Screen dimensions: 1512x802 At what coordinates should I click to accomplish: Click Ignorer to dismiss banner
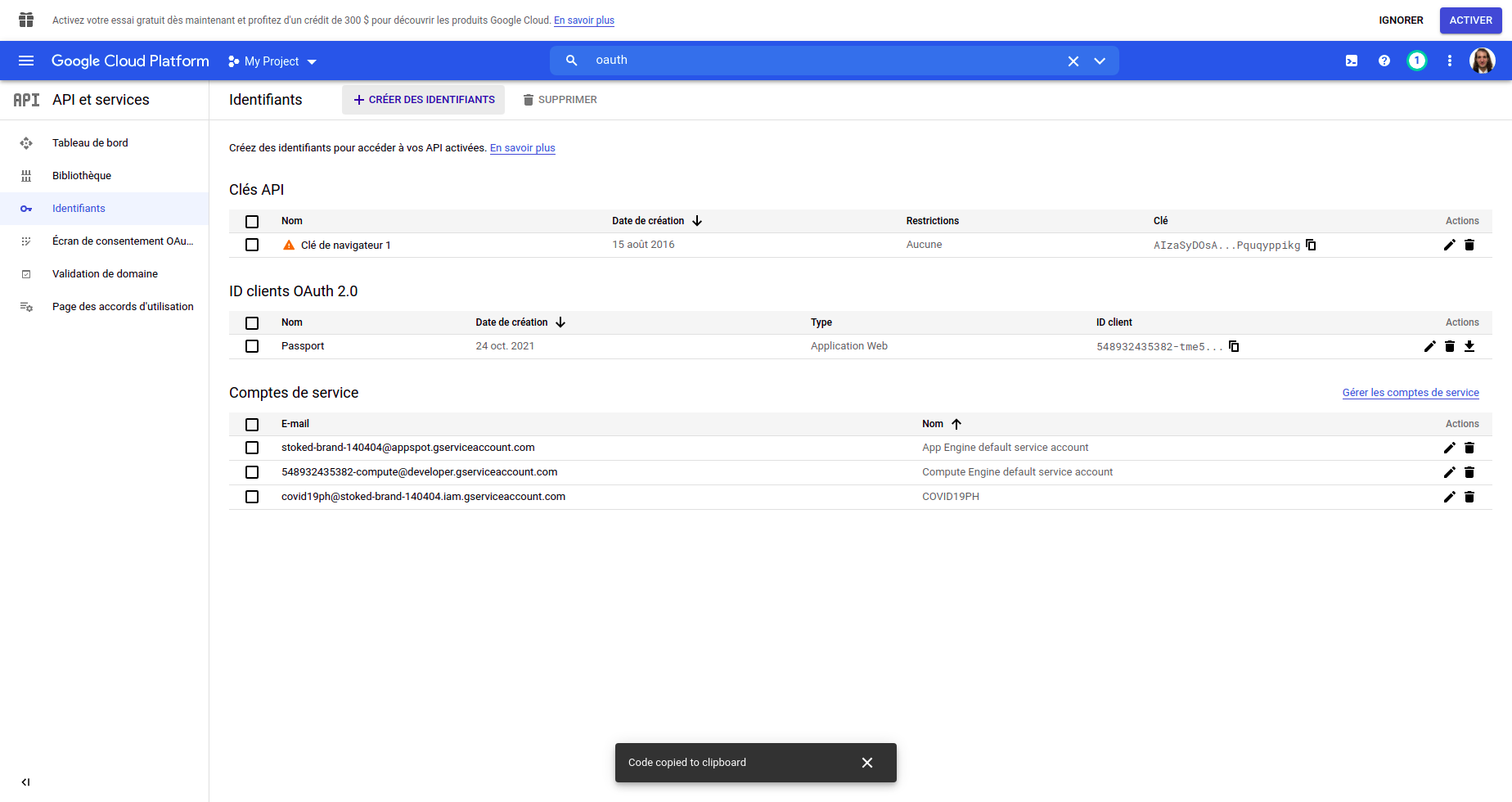click(1401, 20)
